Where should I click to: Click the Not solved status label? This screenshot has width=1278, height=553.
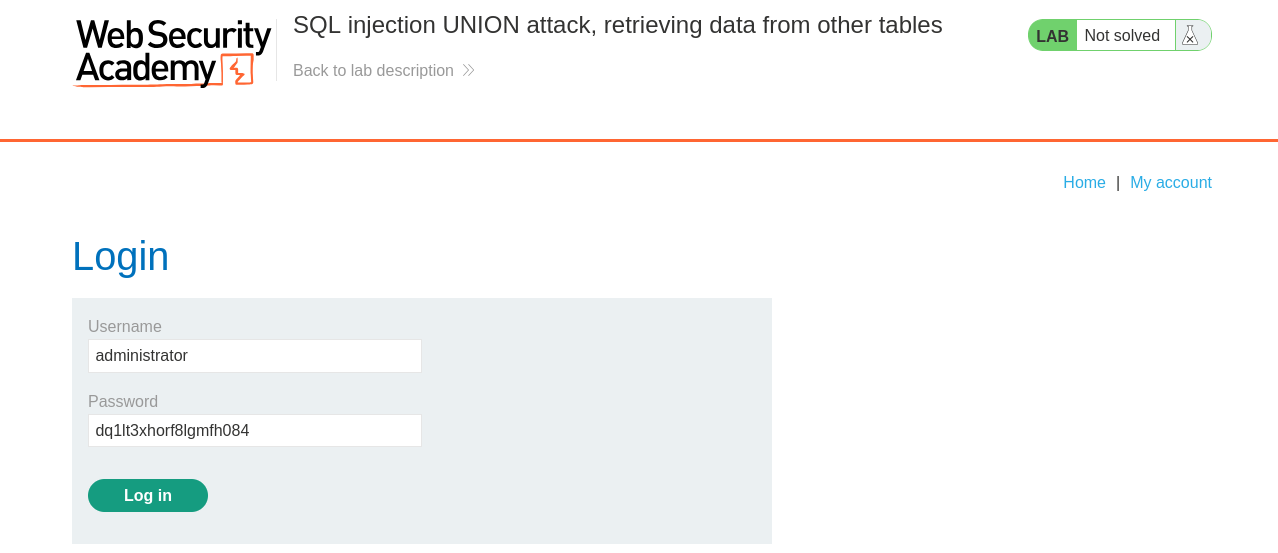click(x=1122, y=36)
